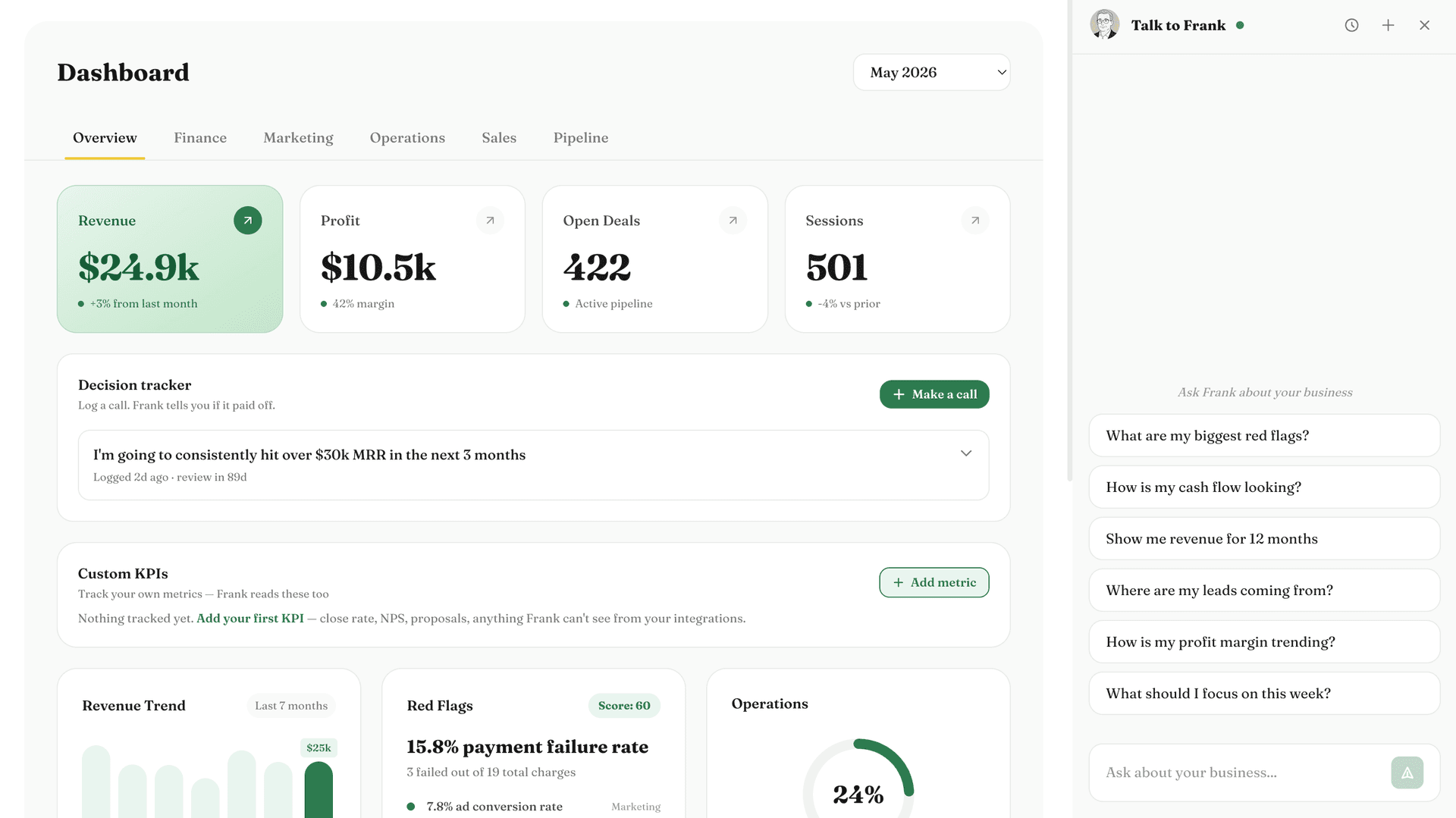
Task: Click the Custom KPIs heading
Action: click(123, 574)
